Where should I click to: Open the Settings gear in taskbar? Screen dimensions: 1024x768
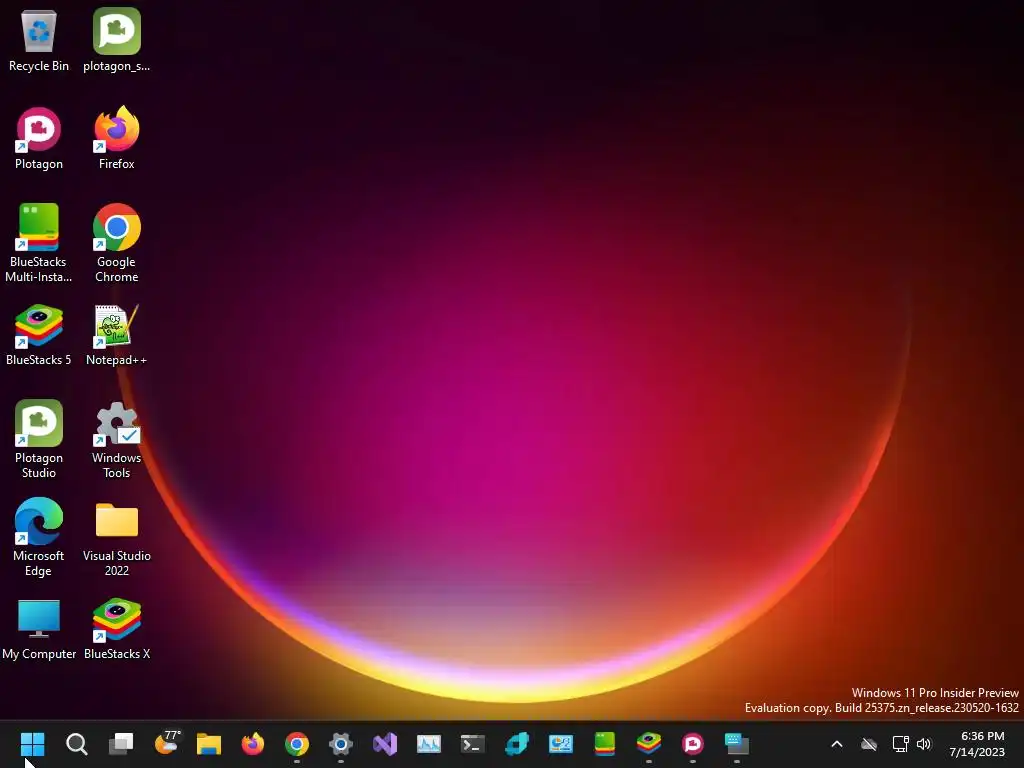click(341, 744)
